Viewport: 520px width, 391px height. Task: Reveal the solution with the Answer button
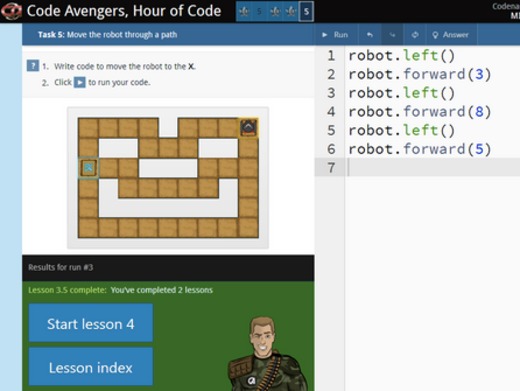[x=451, y=35]
